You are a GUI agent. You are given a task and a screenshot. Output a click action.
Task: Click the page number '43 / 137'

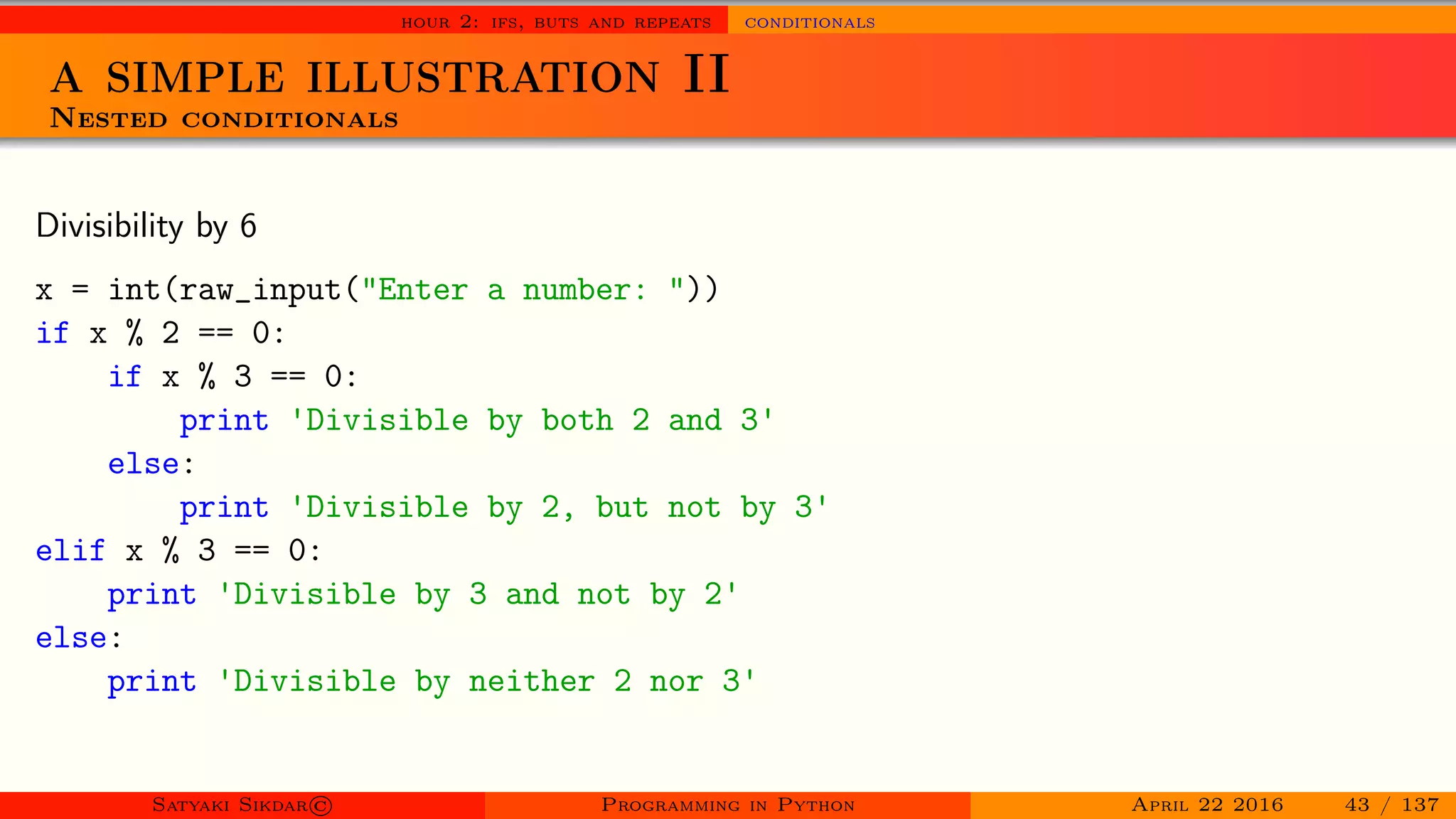pos(1392,805)
